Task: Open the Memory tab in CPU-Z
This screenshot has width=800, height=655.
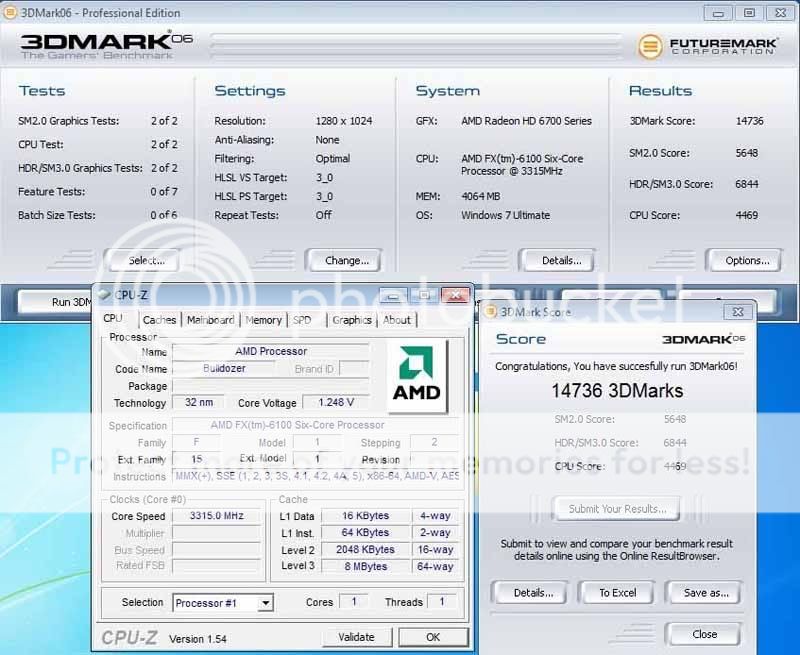Action: pos(263,320)
